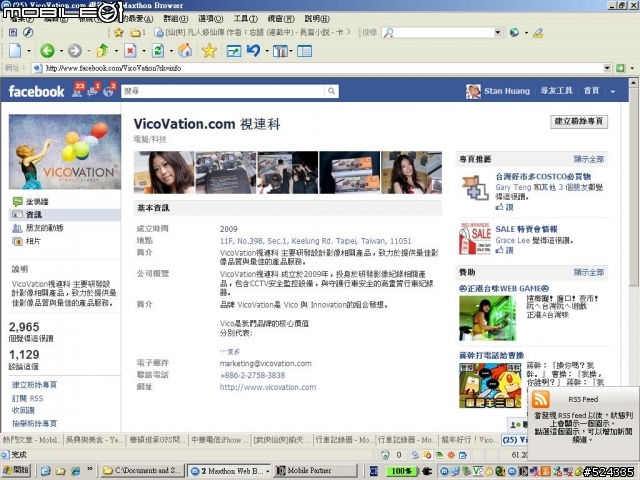This screenshot has width=640, height=480.
Task: Click the green Go arrow by address bar
Action: (x=620, y=68)
